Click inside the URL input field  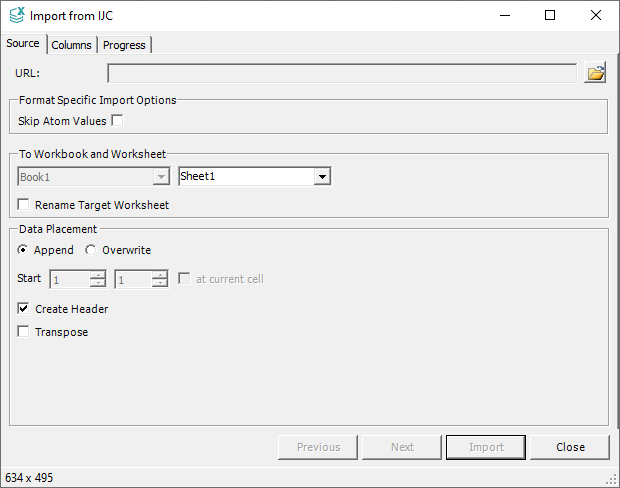[x=342, y=73]
